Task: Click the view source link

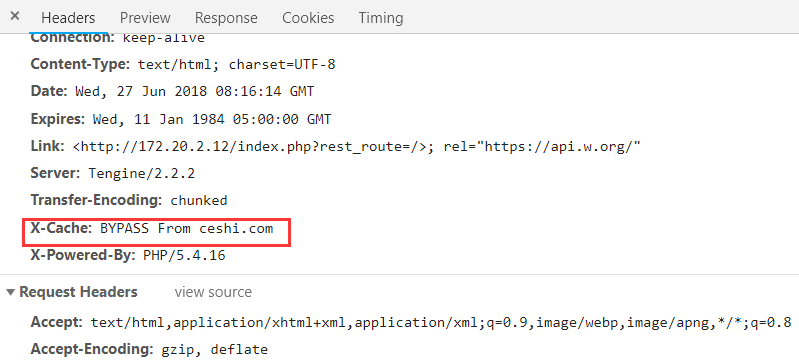Action: coord(213,292)
